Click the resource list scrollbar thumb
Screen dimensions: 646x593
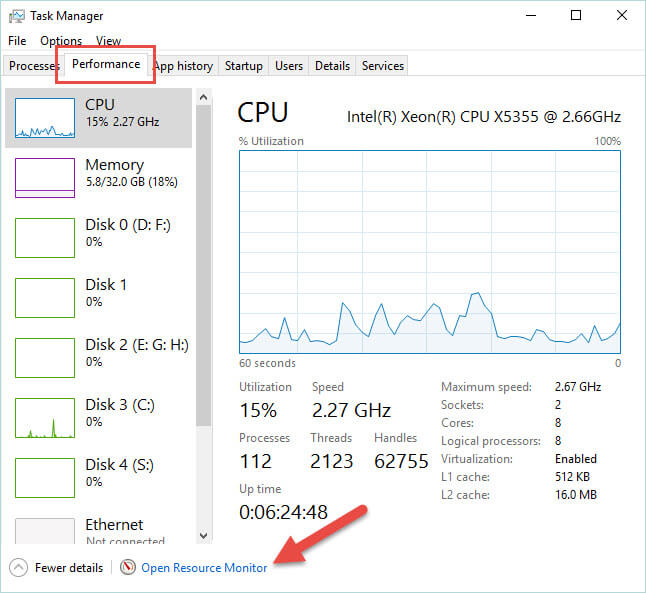(x=203, y=266)
